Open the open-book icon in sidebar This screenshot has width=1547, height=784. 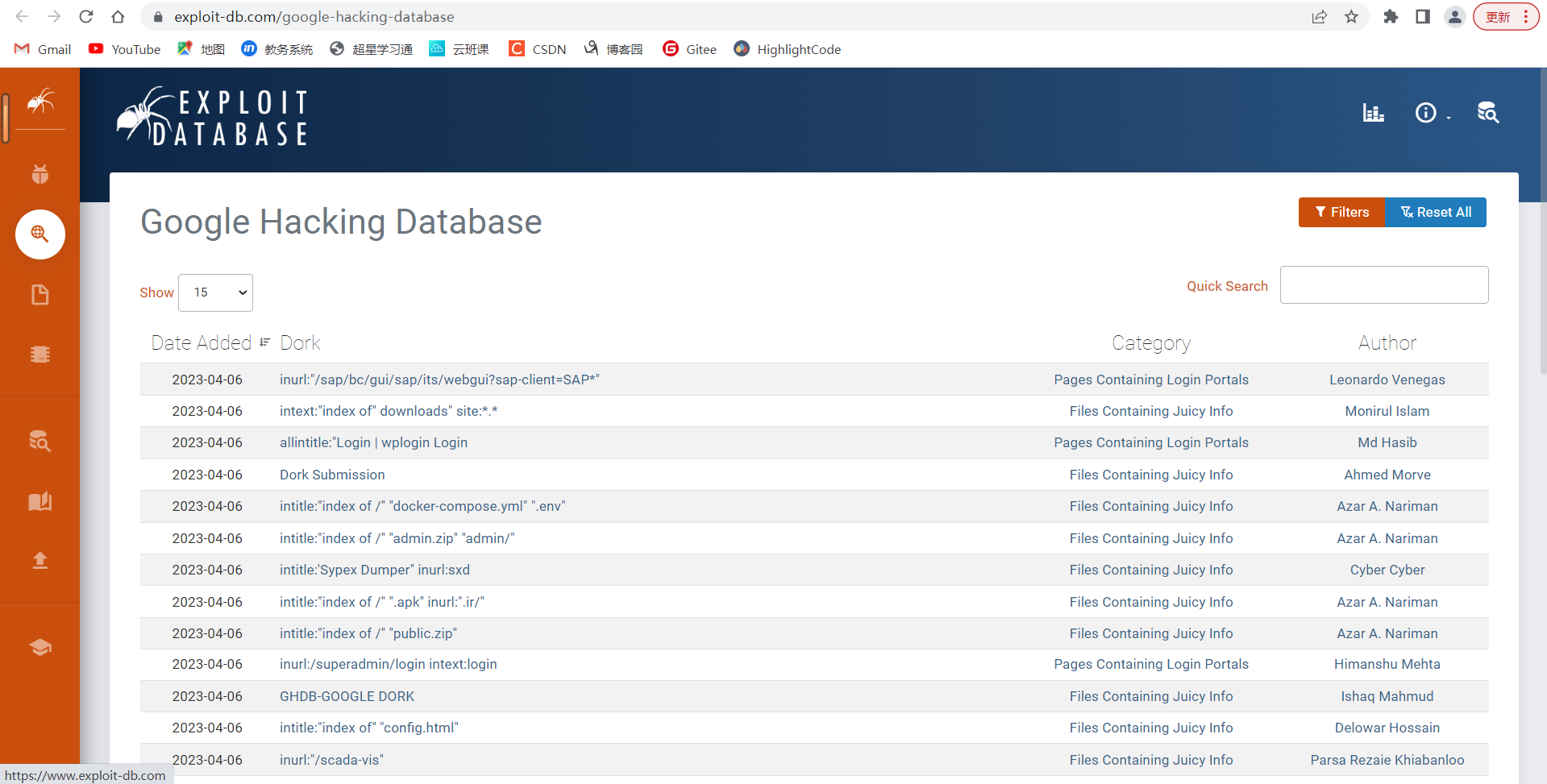40,501
